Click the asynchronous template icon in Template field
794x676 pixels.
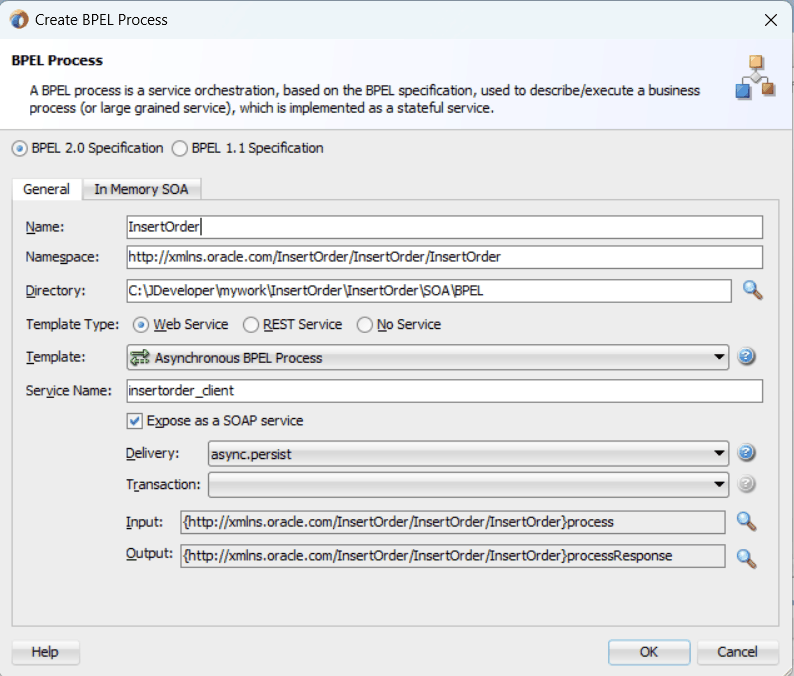140,357
